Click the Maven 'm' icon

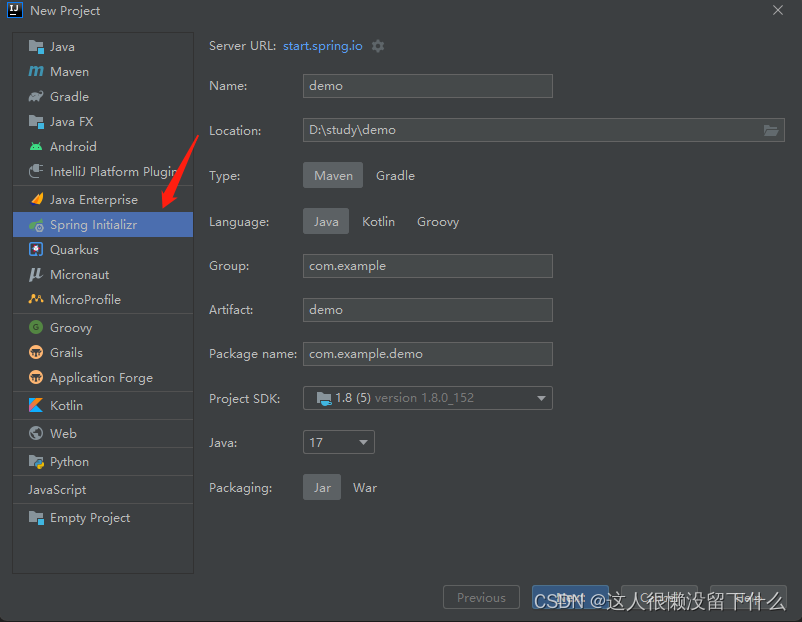(x=36, y=72)
